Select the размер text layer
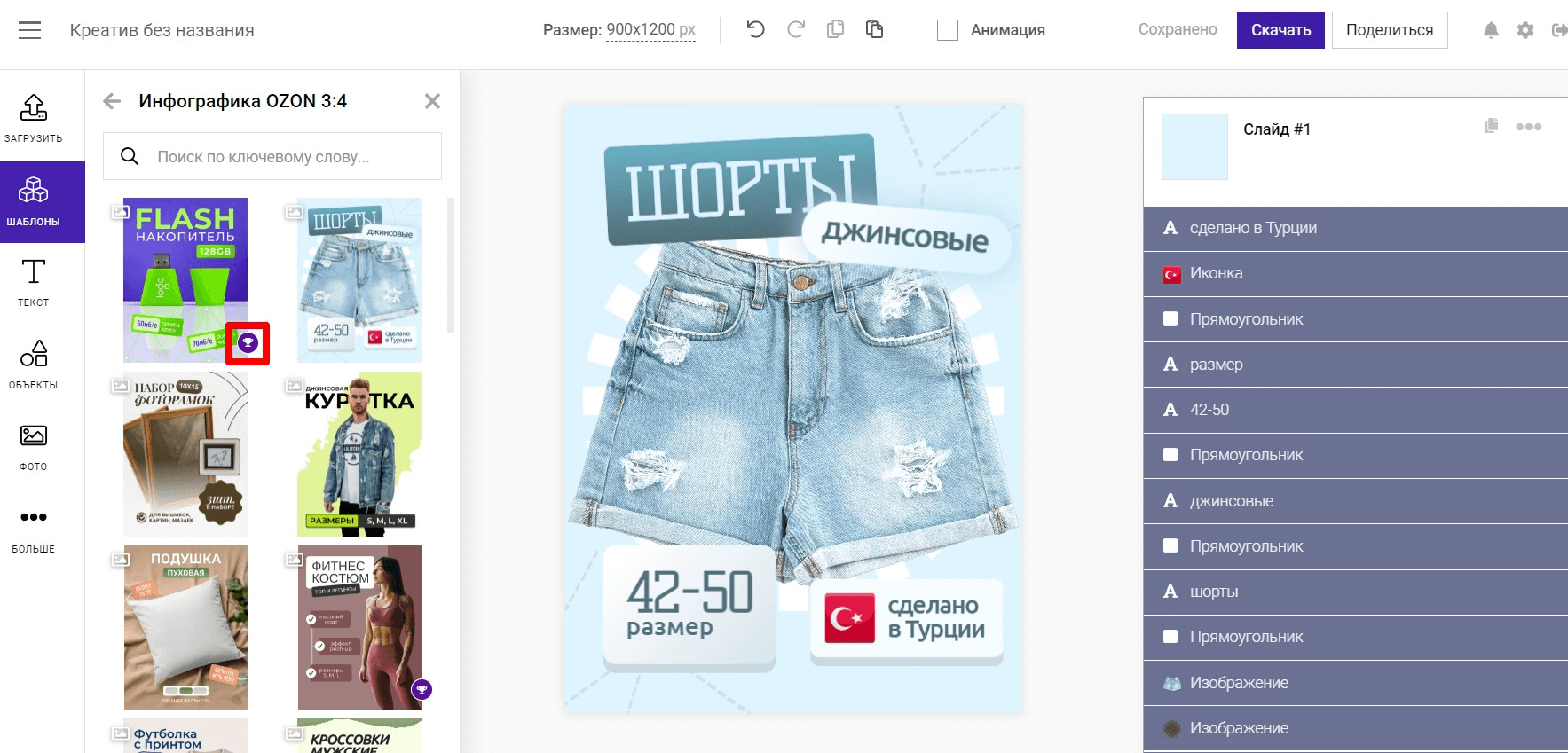Image resolution: width=1568 pixels, height=753 pixels. [1356, 365]
